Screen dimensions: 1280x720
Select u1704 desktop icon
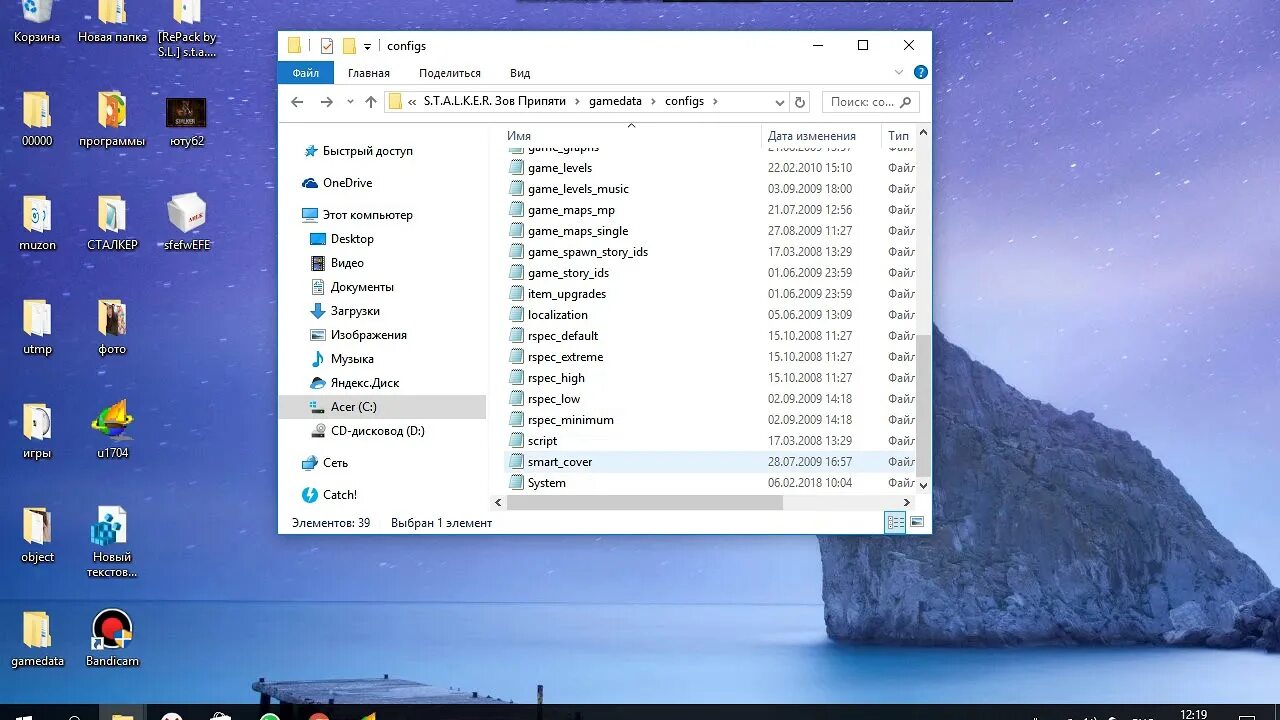(112, 429)
